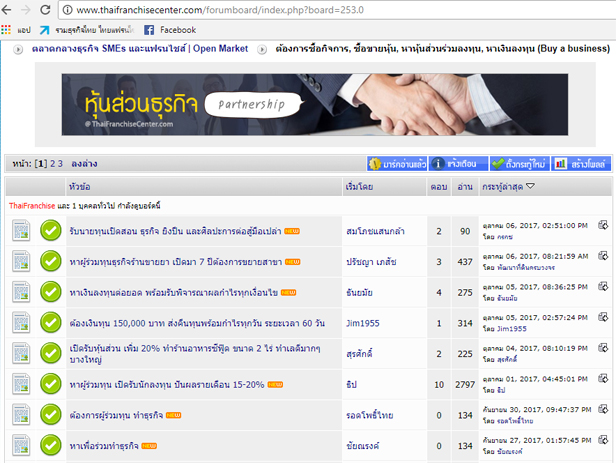Click the create poll สร้างโพลล์ button
Image resolution: width=616 pixels, height=463 pixels.
coord(581,164)
